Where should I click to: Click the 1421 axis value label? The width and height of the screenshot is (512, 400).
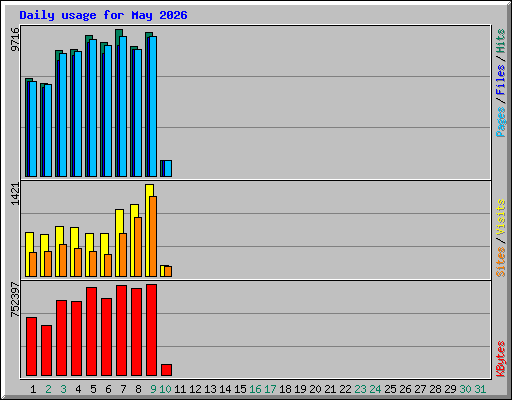tap(15, 194)
